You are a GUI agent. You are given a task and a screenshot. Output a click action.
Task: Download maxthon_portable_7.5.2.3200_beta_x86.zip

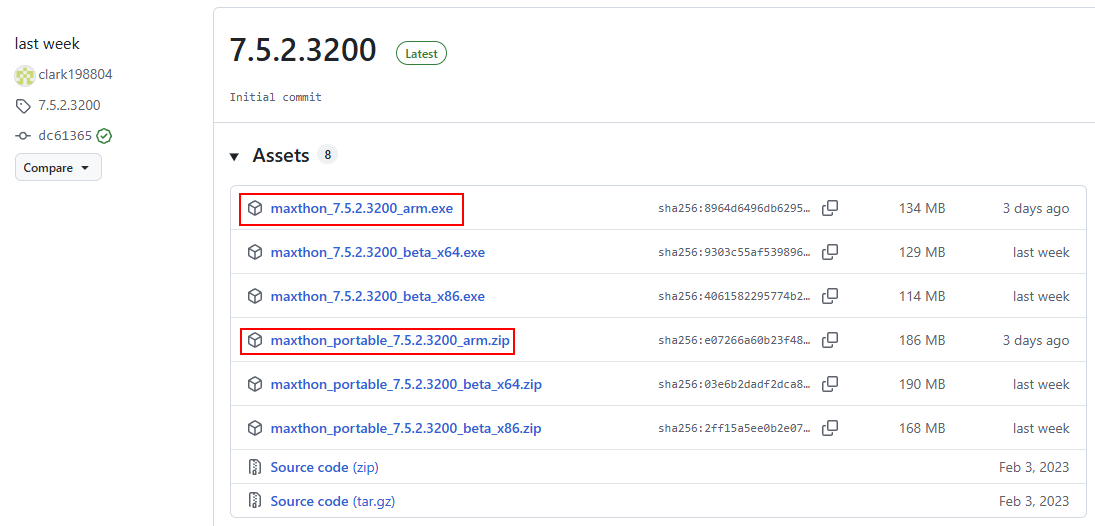[x=405, y=429]
